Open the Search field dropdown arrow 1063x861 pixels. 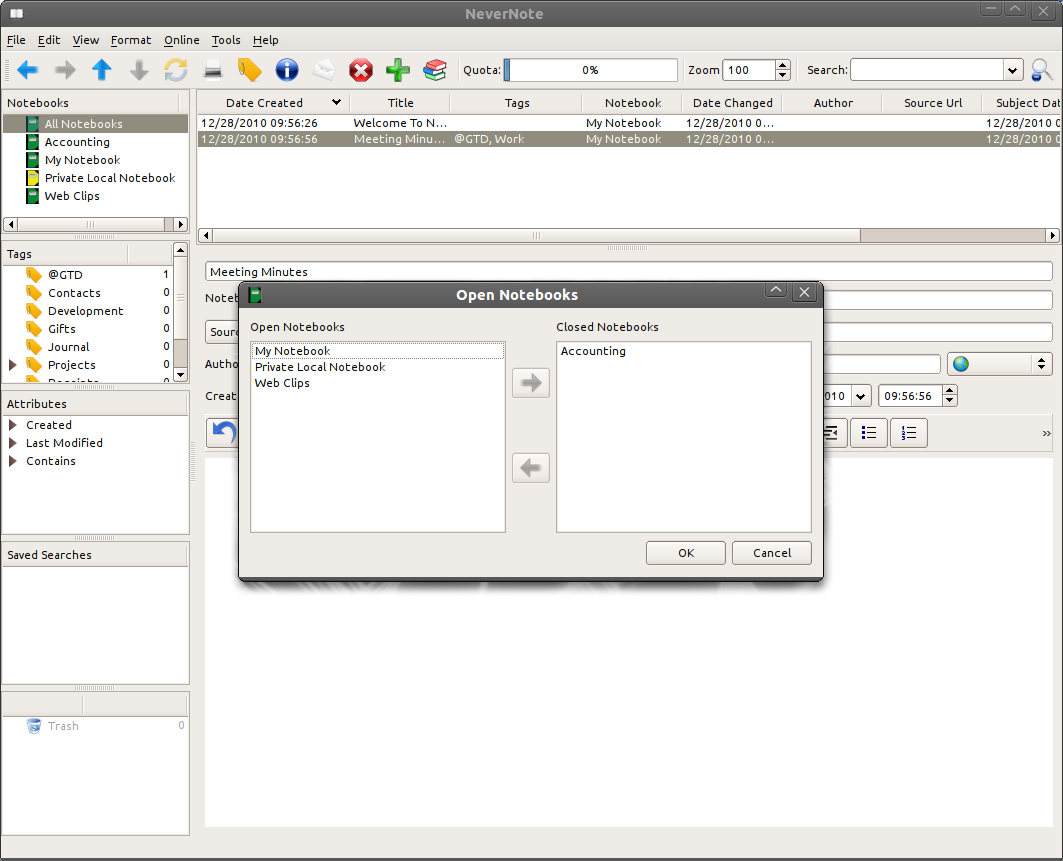pyautogui.click(x=1012, y=70)
